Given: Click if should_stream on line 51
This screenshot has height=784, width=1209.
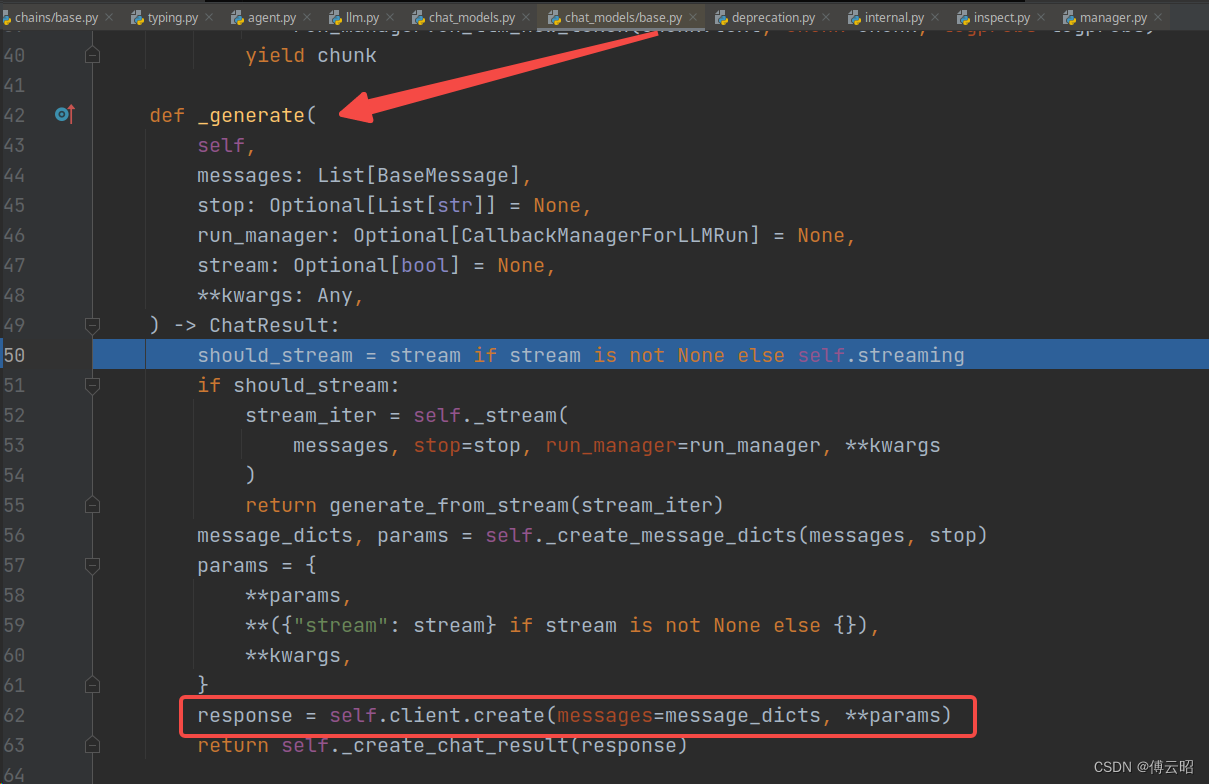Looking at the screenshot, I should click(x=293, y=385).
